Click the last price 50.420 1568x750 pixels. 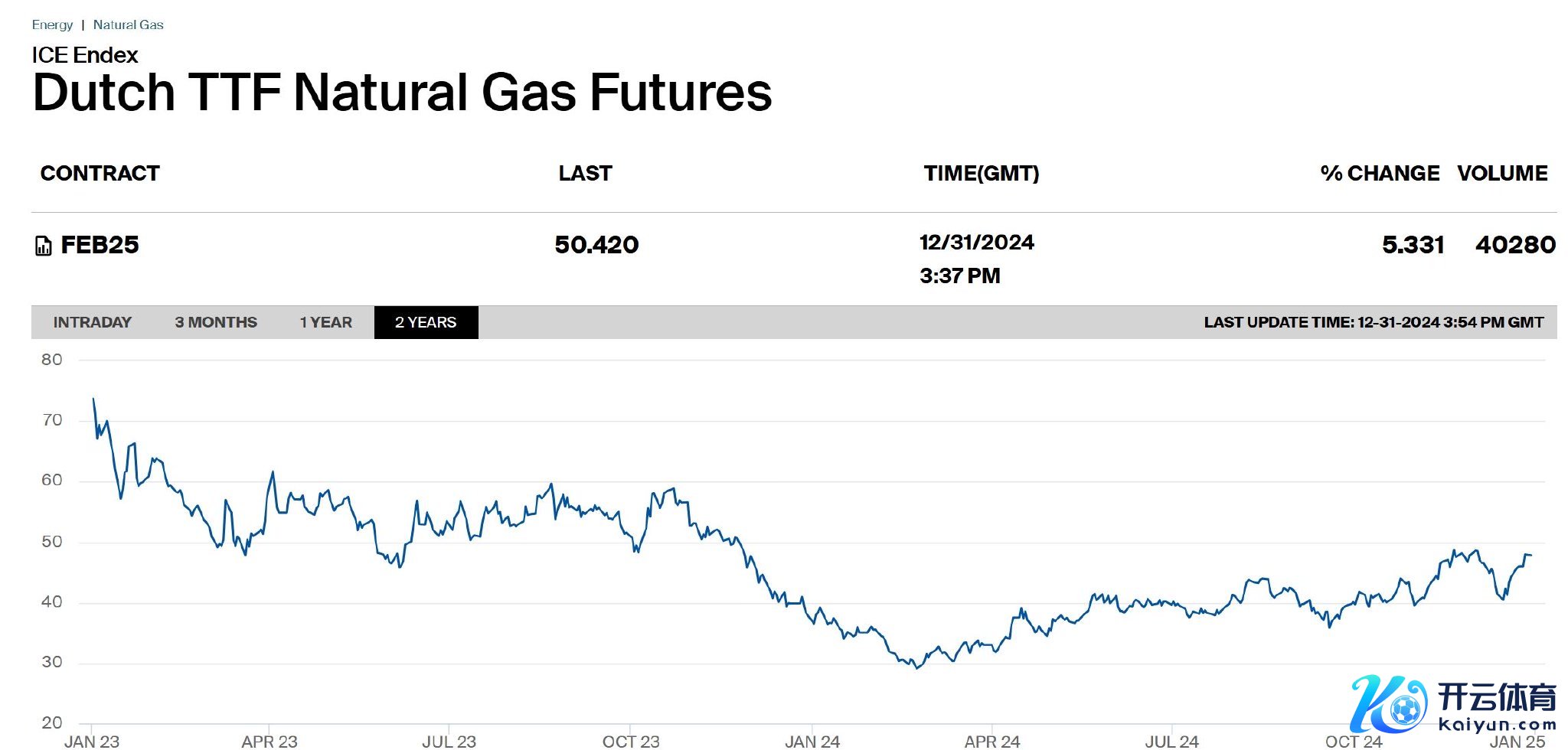click(x=596, y=245)
